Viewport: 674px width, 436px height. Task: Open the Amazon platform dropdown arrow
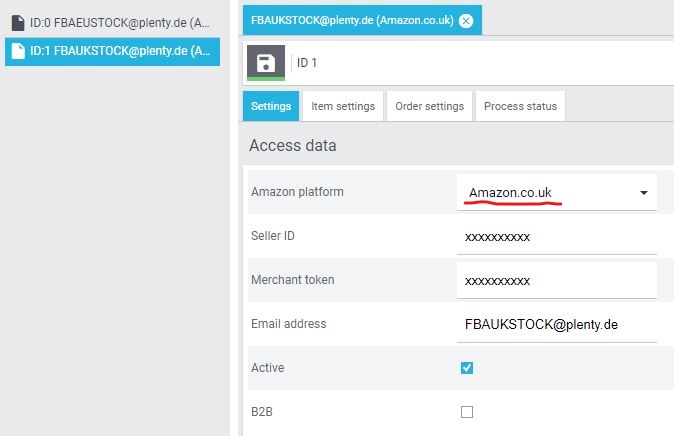click(x=644, y=193)
